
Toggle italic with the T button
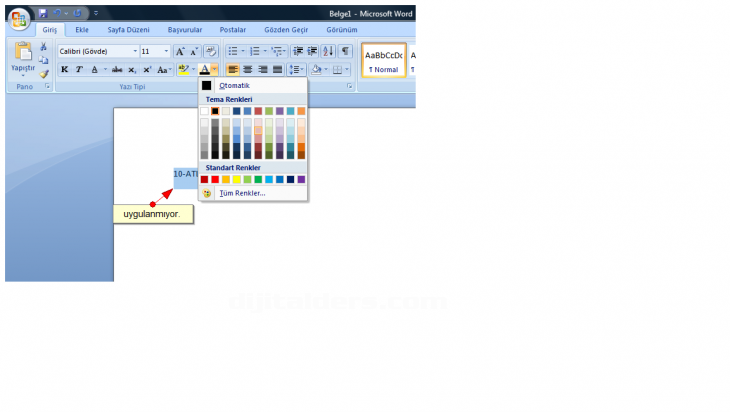pos(79,69)
